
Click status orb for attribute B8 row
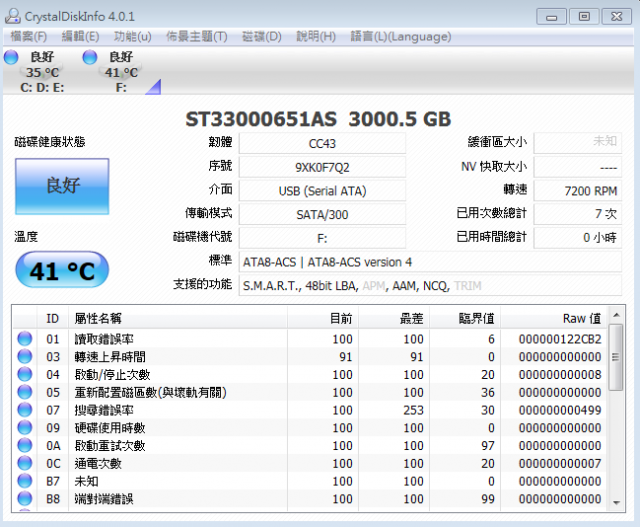(24, 498)
